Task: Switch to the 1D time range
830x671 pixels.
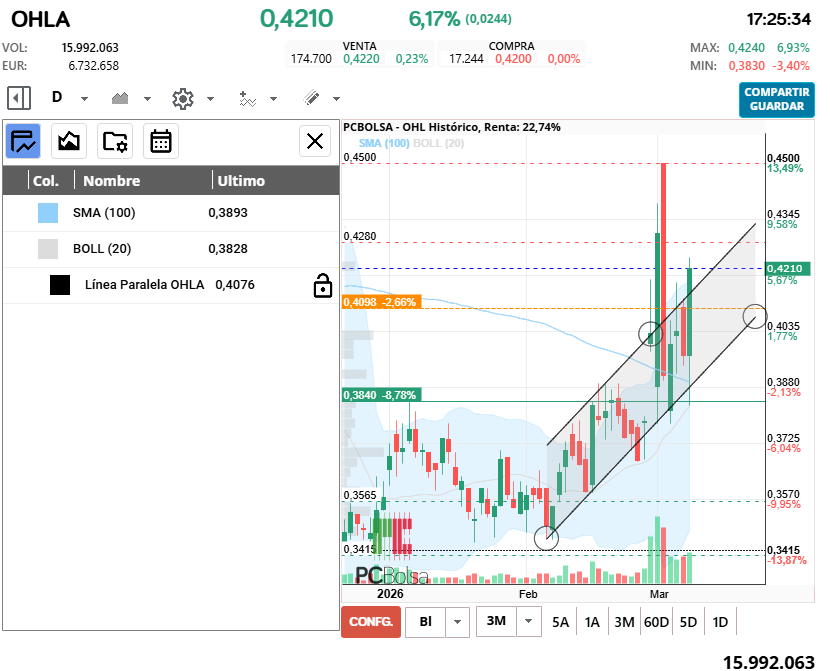Action: (x=720, y=622)
